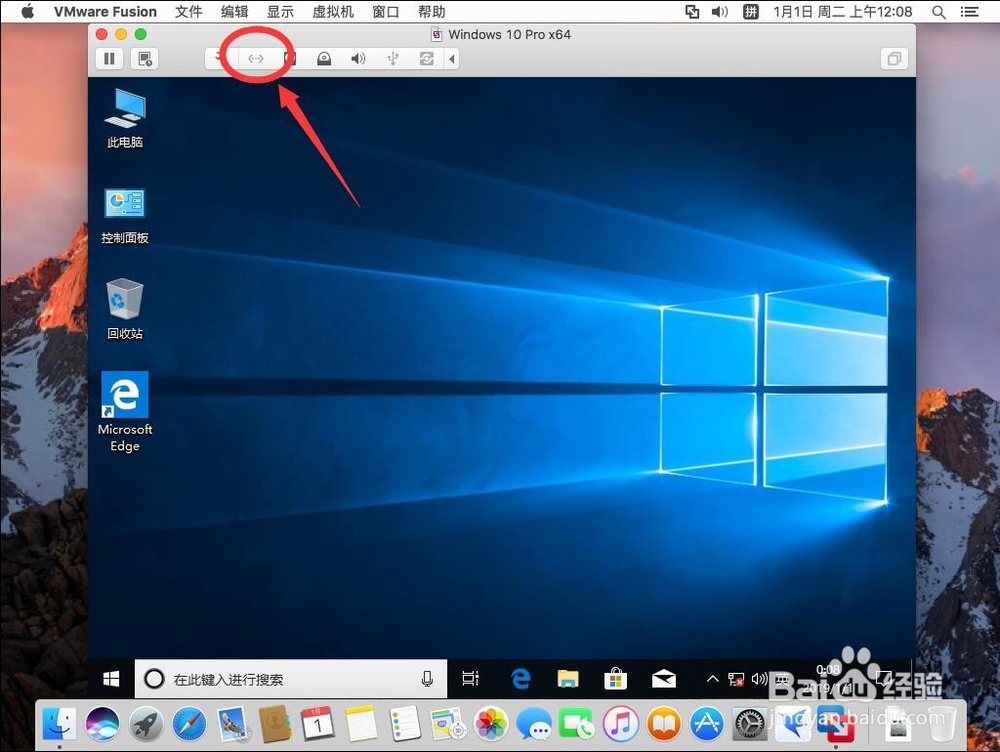Show hidden system tray icons
This screenshot has width=1000, height=752.
point(712,679)
